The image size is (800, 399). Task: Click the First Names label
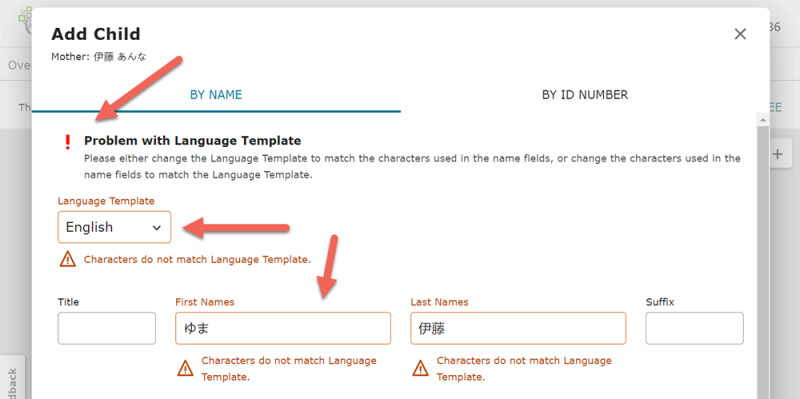coord(205,302)
